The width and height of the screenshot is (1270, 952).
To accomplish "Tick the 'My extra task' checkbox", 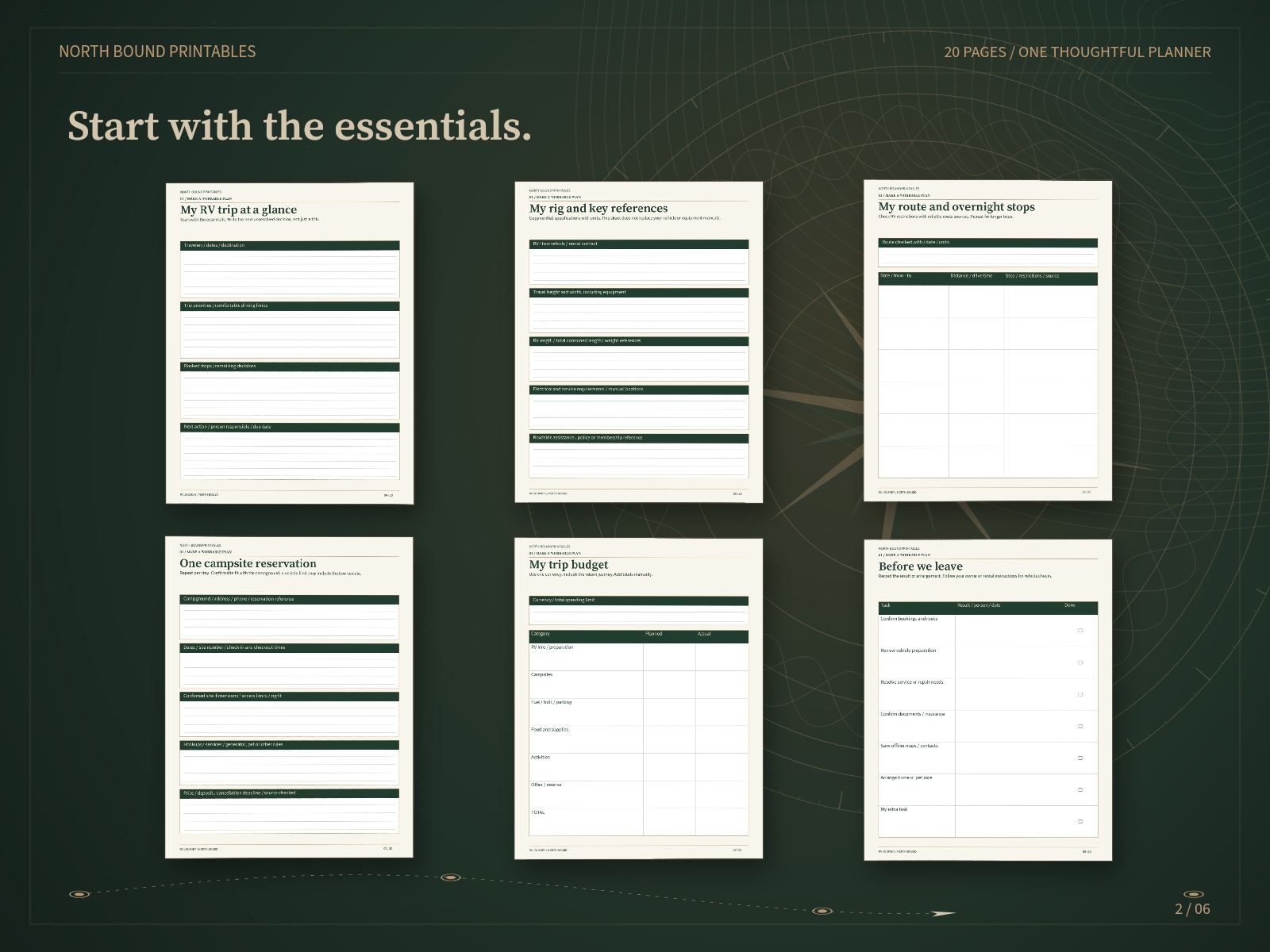I will [x=1079, y=821].
